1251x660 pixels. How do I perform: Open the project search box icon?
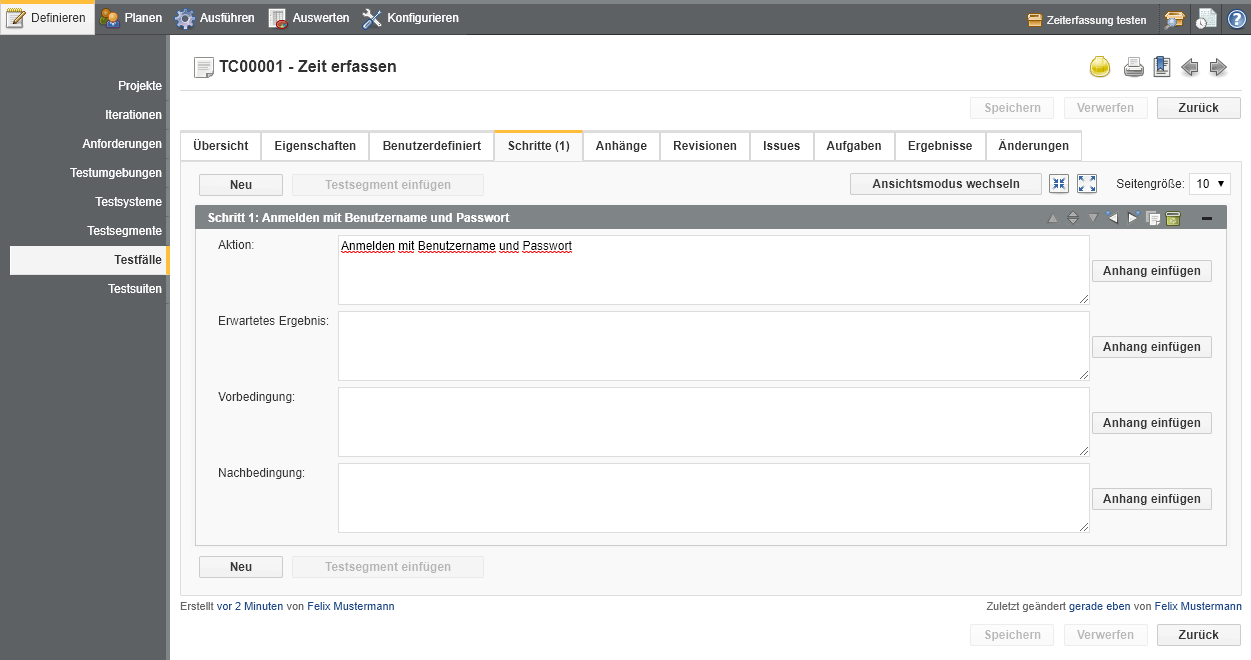click(x=1174, y=18)
